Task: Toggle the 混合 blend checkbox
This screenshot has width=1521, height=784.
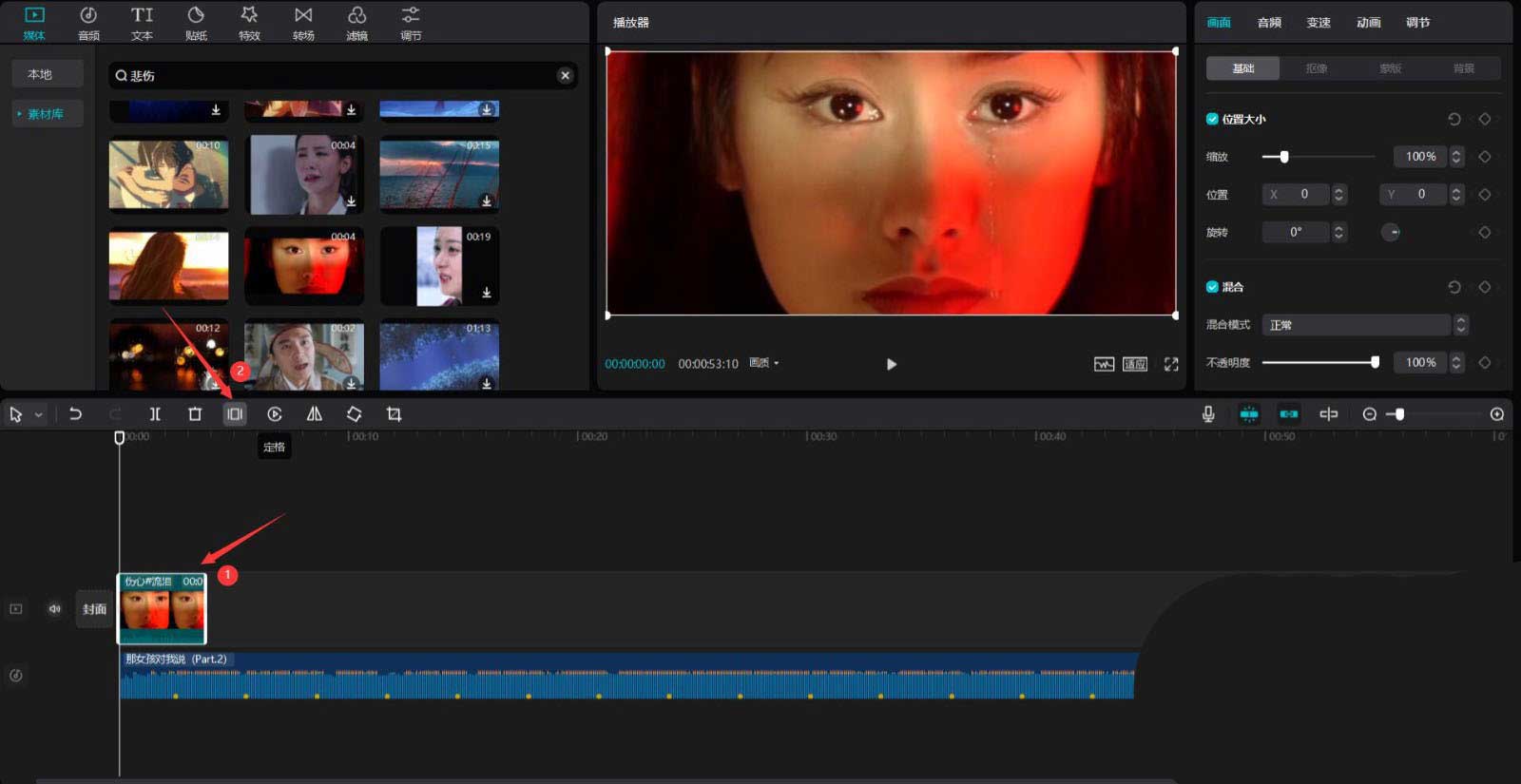Action: (1212, 287)
